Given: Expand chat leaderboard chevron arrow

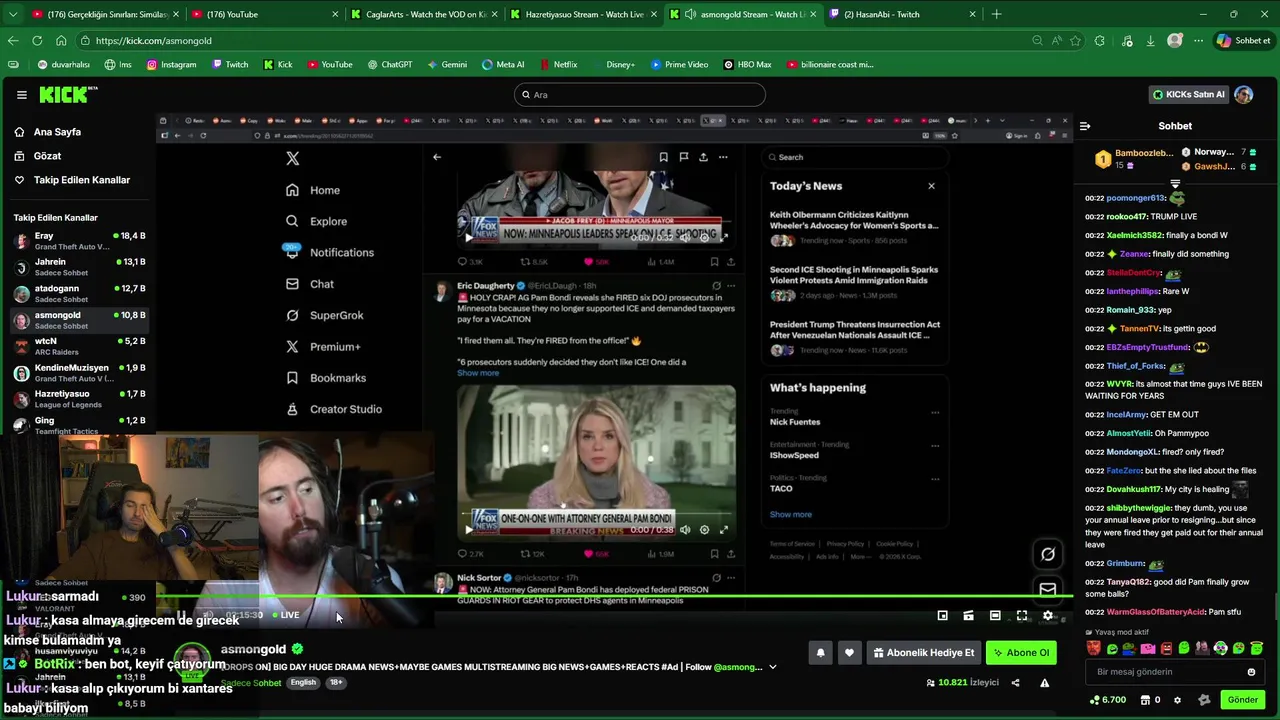Looking at the screenshot, I should click(1175, 184).
